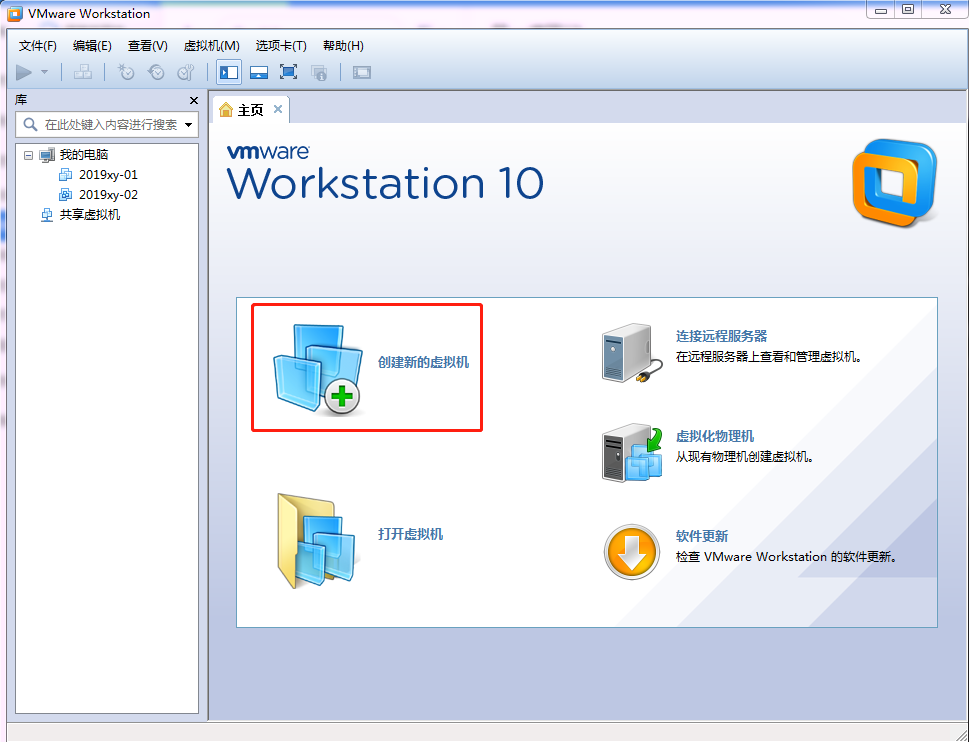The height and width of the screenshot is (742, 969).
Task: Select virtual machine 2019xy-02
Action: point(108,195)
